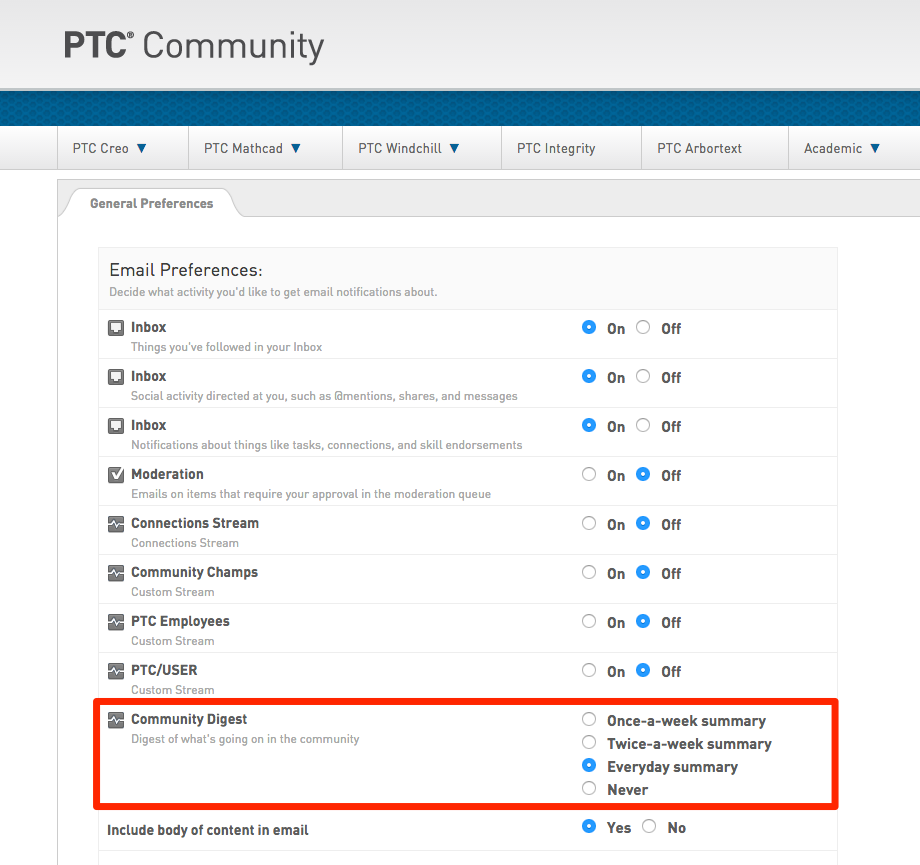This screenshot has width=920, height=865.
Task: Click the Community Champs label
Action: point(194,572)
